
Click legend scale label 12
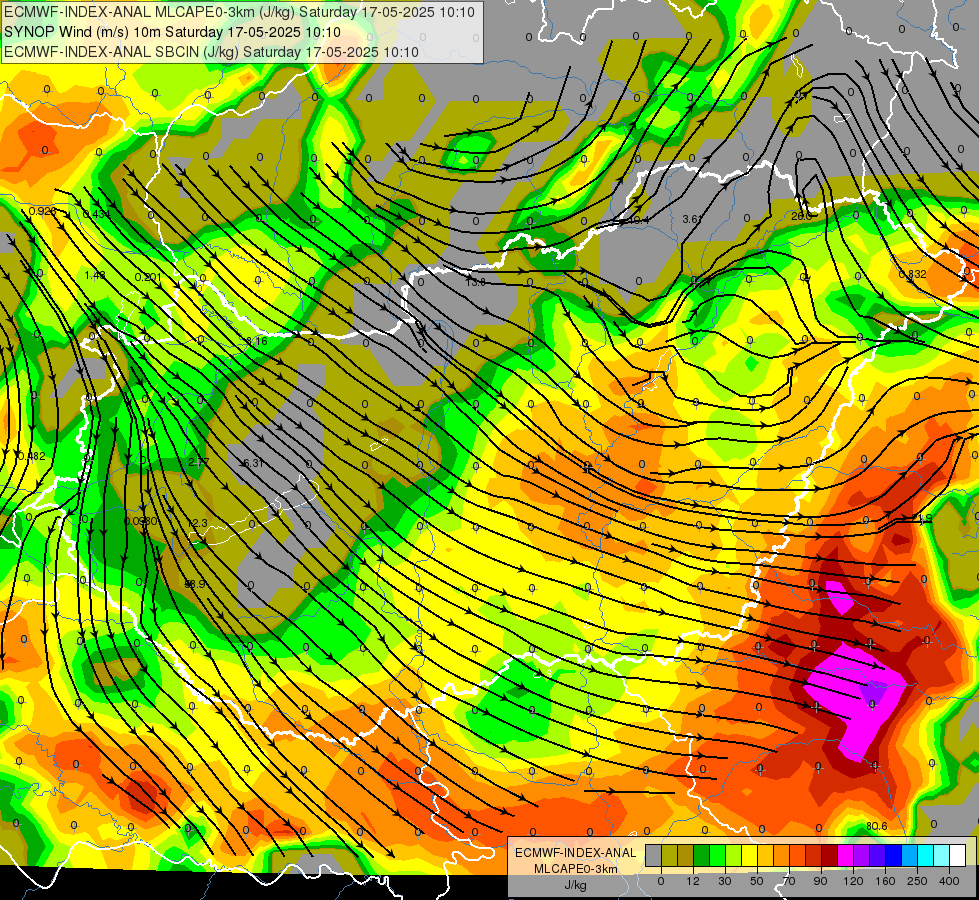[693, 881]
